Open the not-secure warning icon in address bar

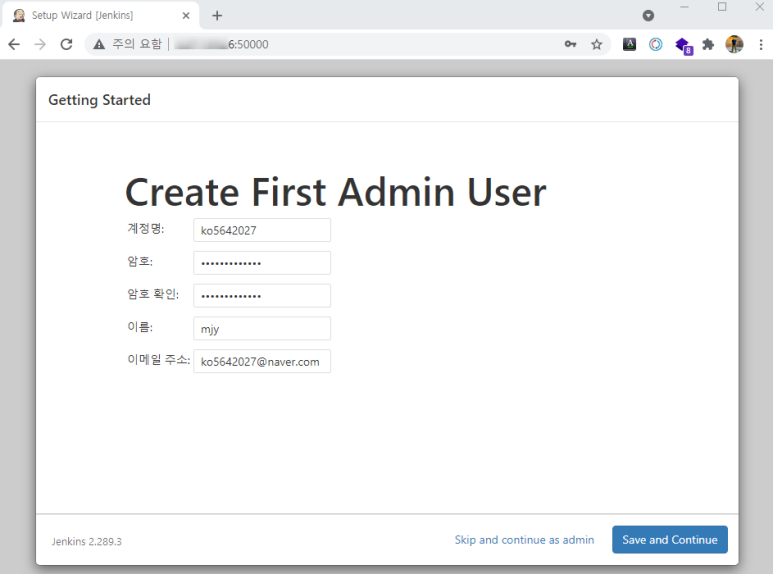tap(99, 44)
